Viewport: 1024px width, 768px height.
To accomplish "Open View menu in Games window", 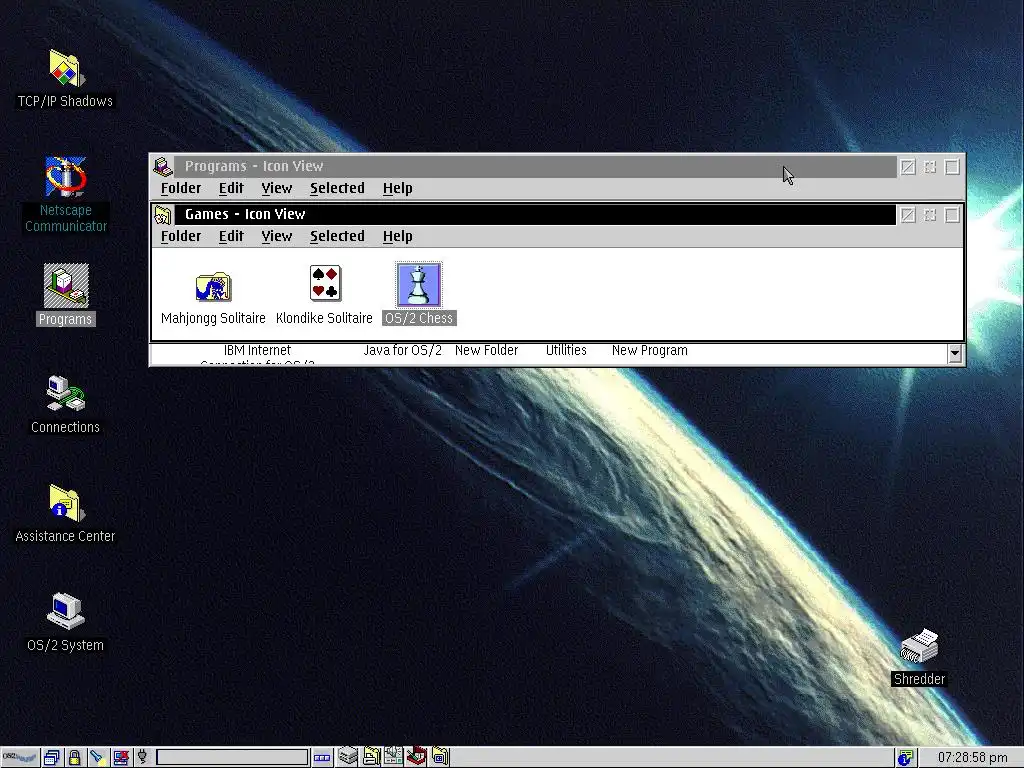I will pyautogui.click(x=277, y=236).
